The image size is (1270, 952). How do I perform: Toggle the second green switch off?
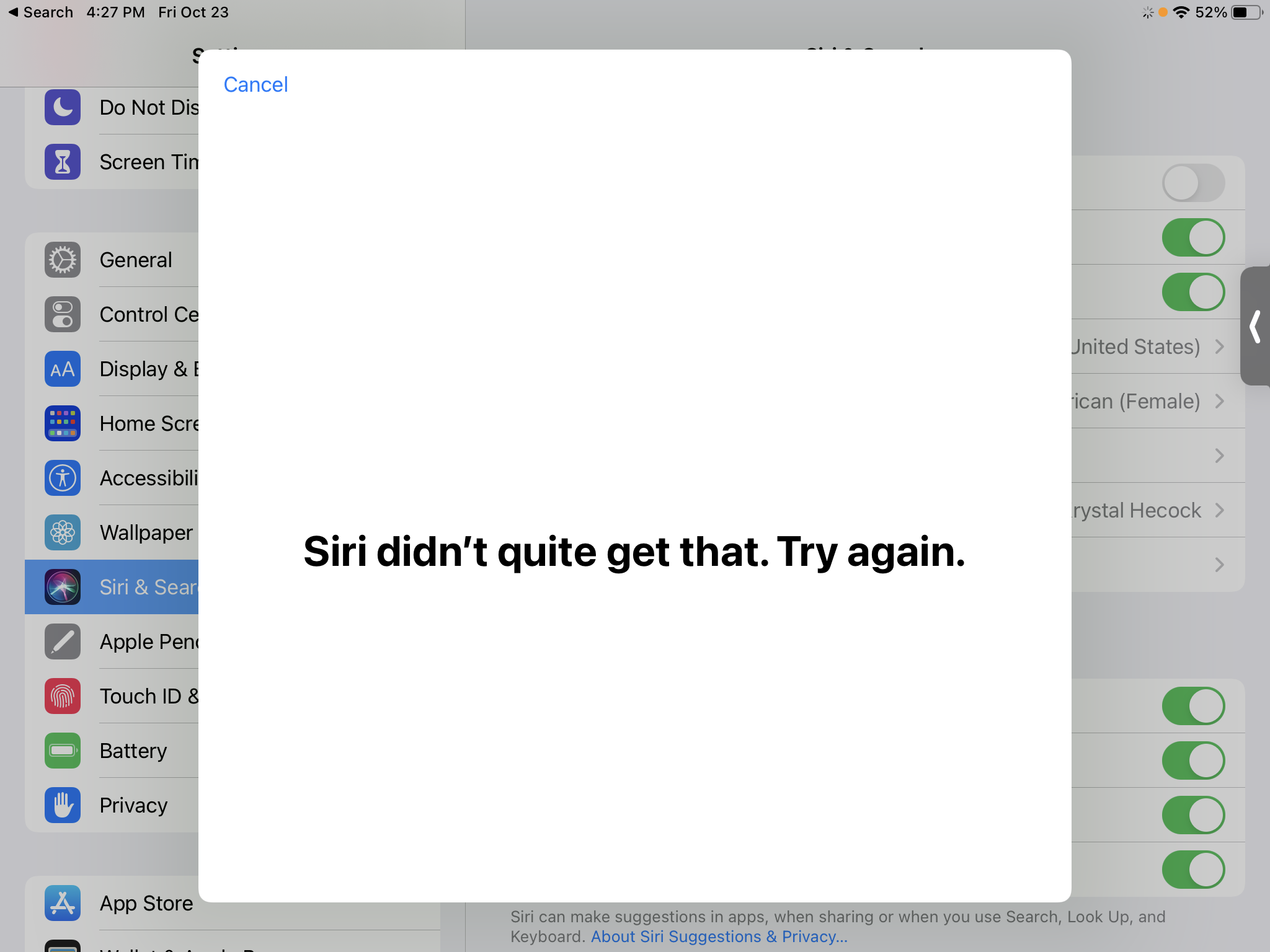coord(1195,290)
